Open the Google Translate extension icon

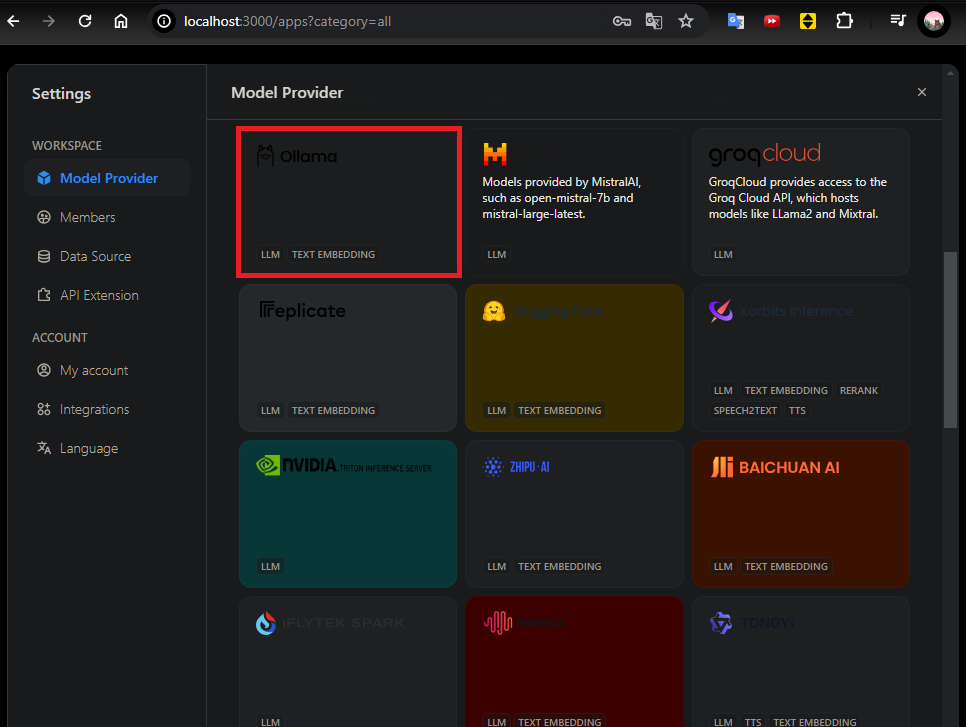click(x=736, y=22)
